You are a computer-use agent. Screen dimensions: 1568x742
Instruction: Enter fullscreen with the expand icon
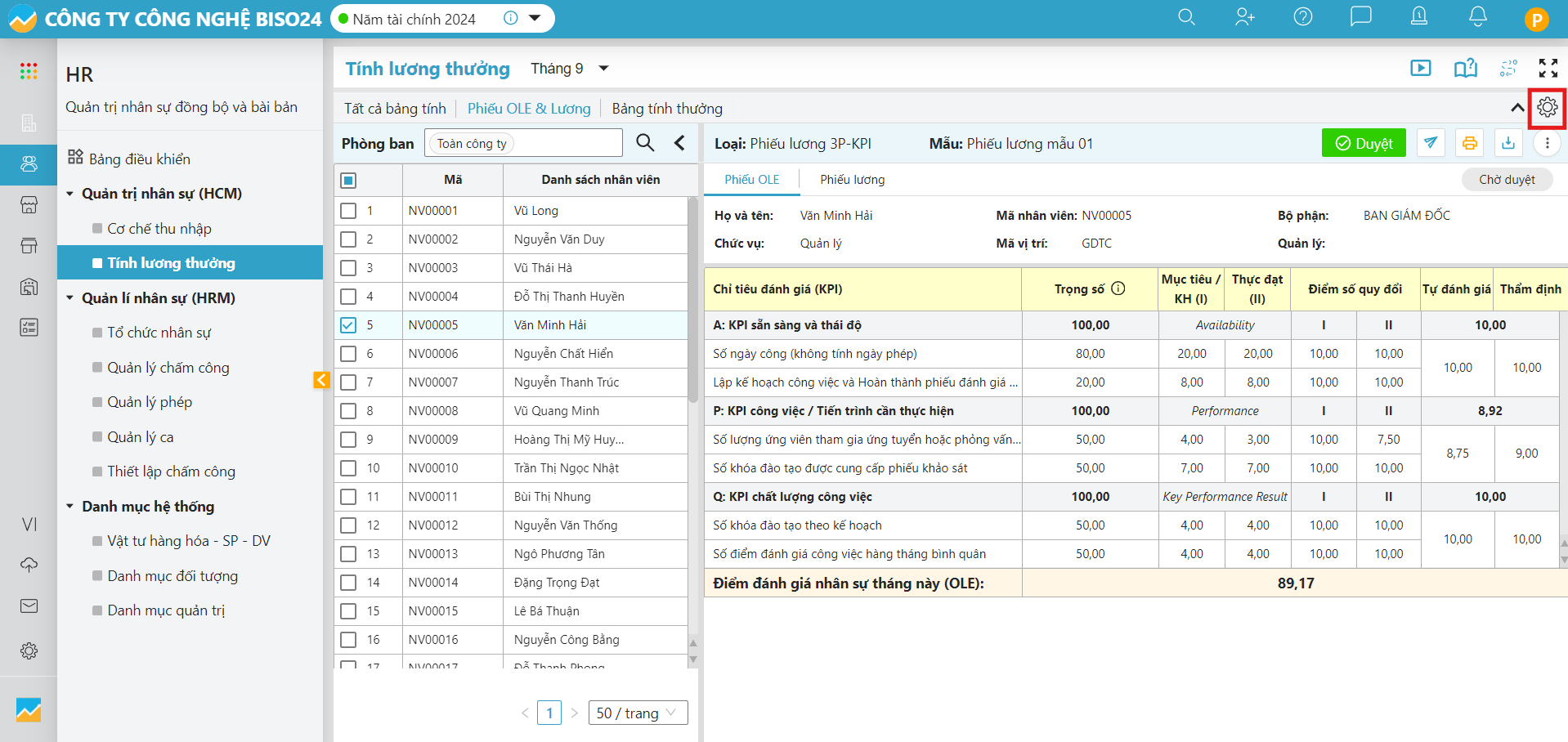pos(1548,69)
